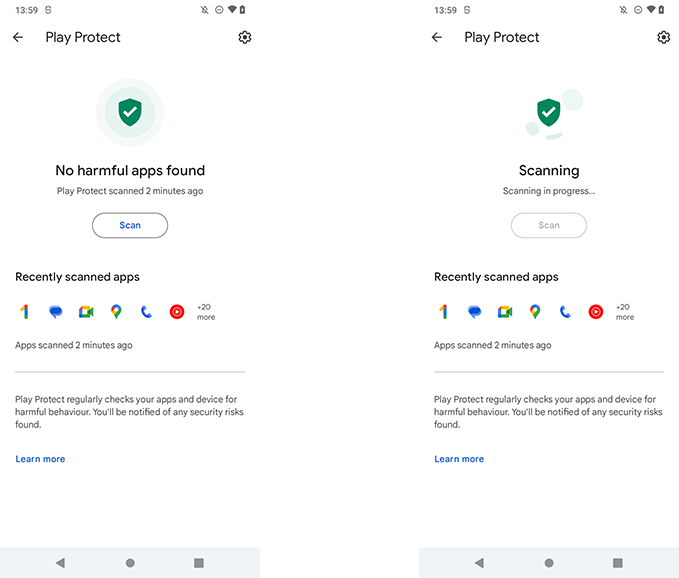Viewport: 679px width, 578px height.
Task: Tap Messages app icon on left screen
Action: [x=55, y=312]
